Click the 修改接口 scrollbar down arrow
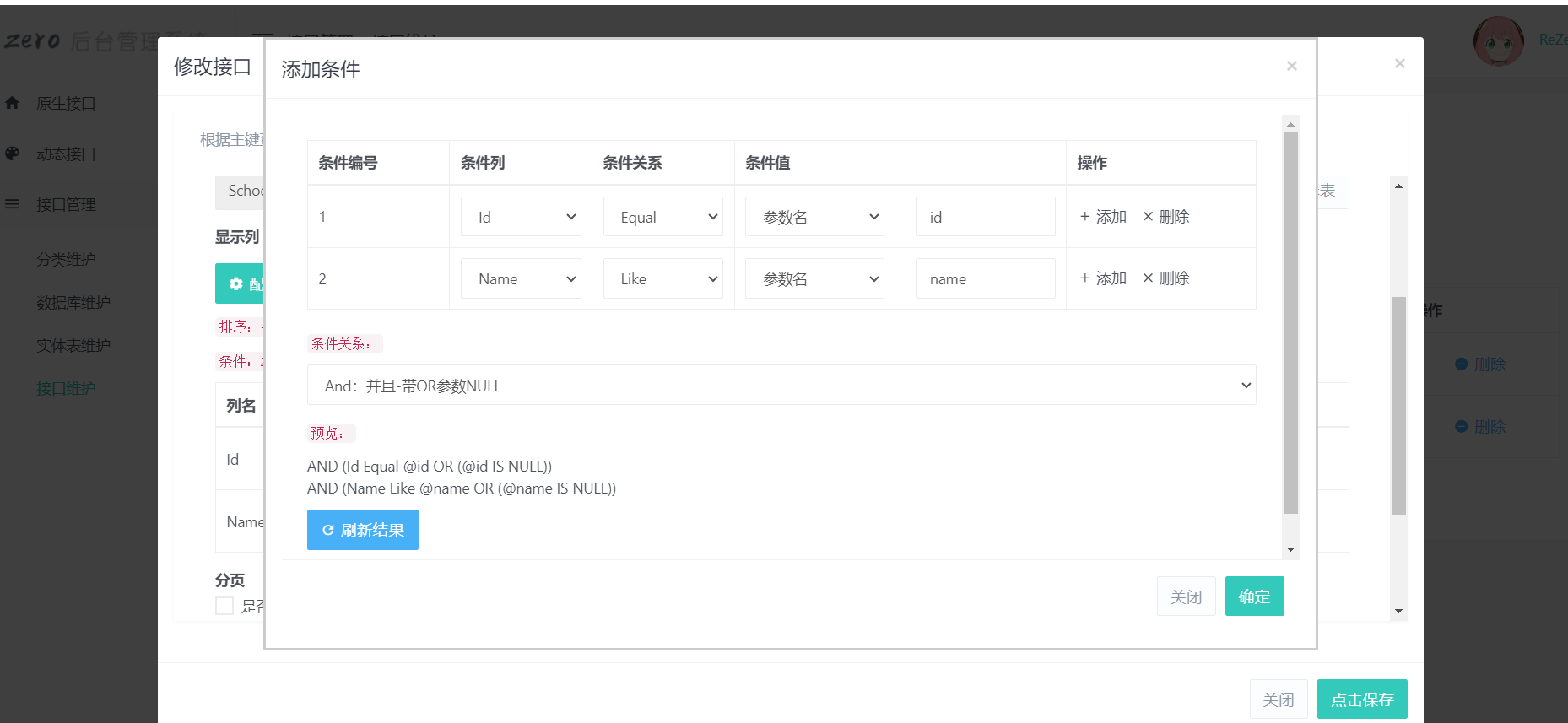 (x=1398, y=611)
